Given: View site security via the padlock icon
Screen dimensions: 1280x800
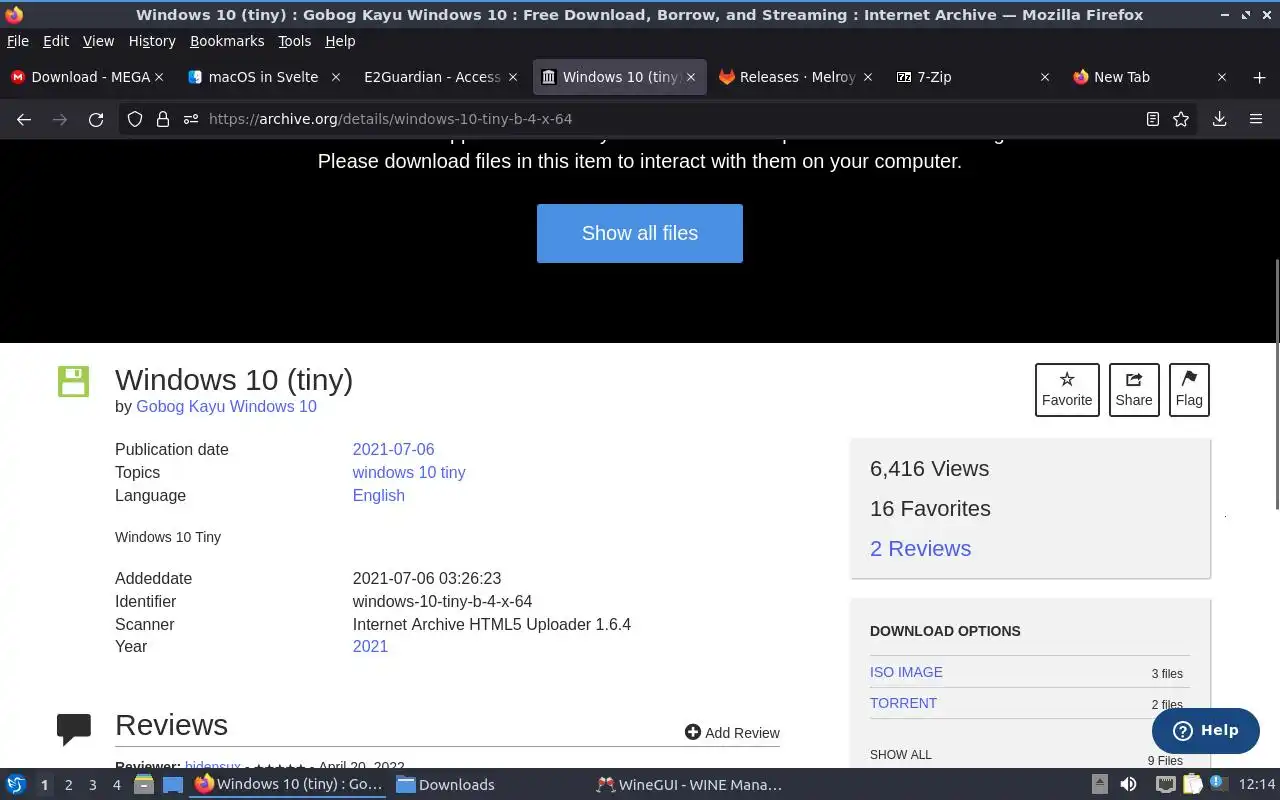Looking at the screenshot, I should [163, 119].
